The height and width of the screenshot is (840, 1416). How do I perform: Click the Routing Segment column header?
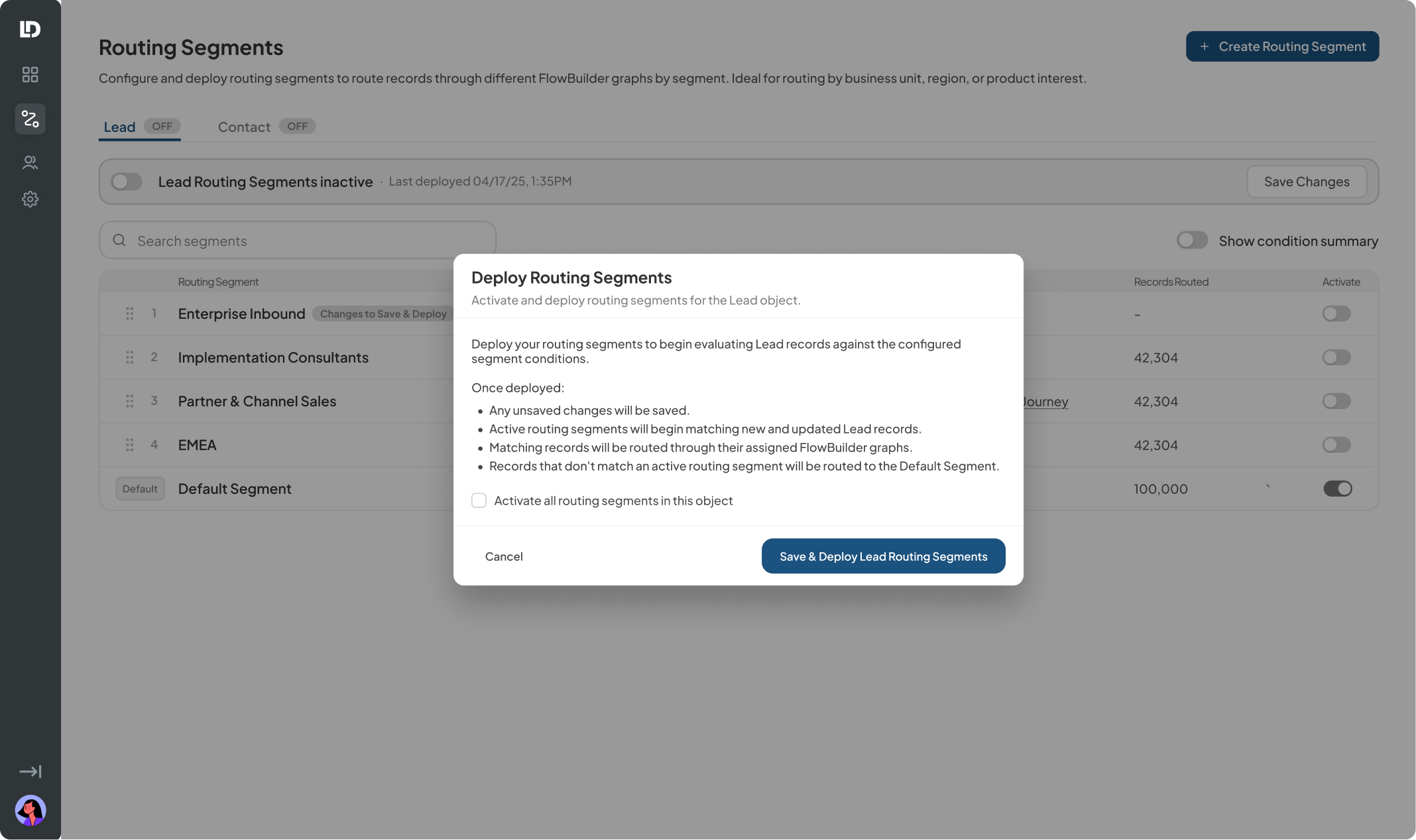[218, 282]
